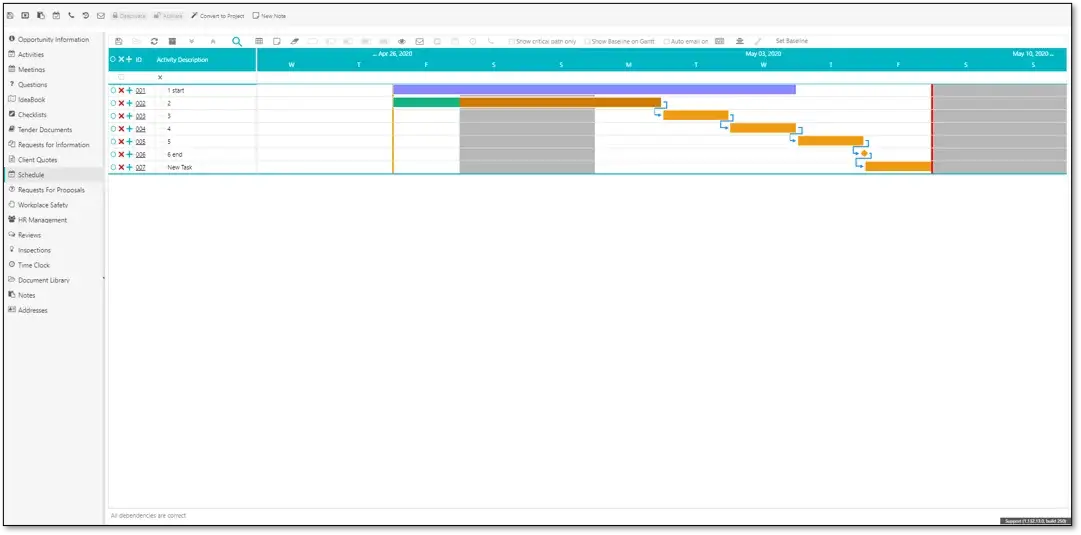Click the Activity Description column header

tap(183, 59)
